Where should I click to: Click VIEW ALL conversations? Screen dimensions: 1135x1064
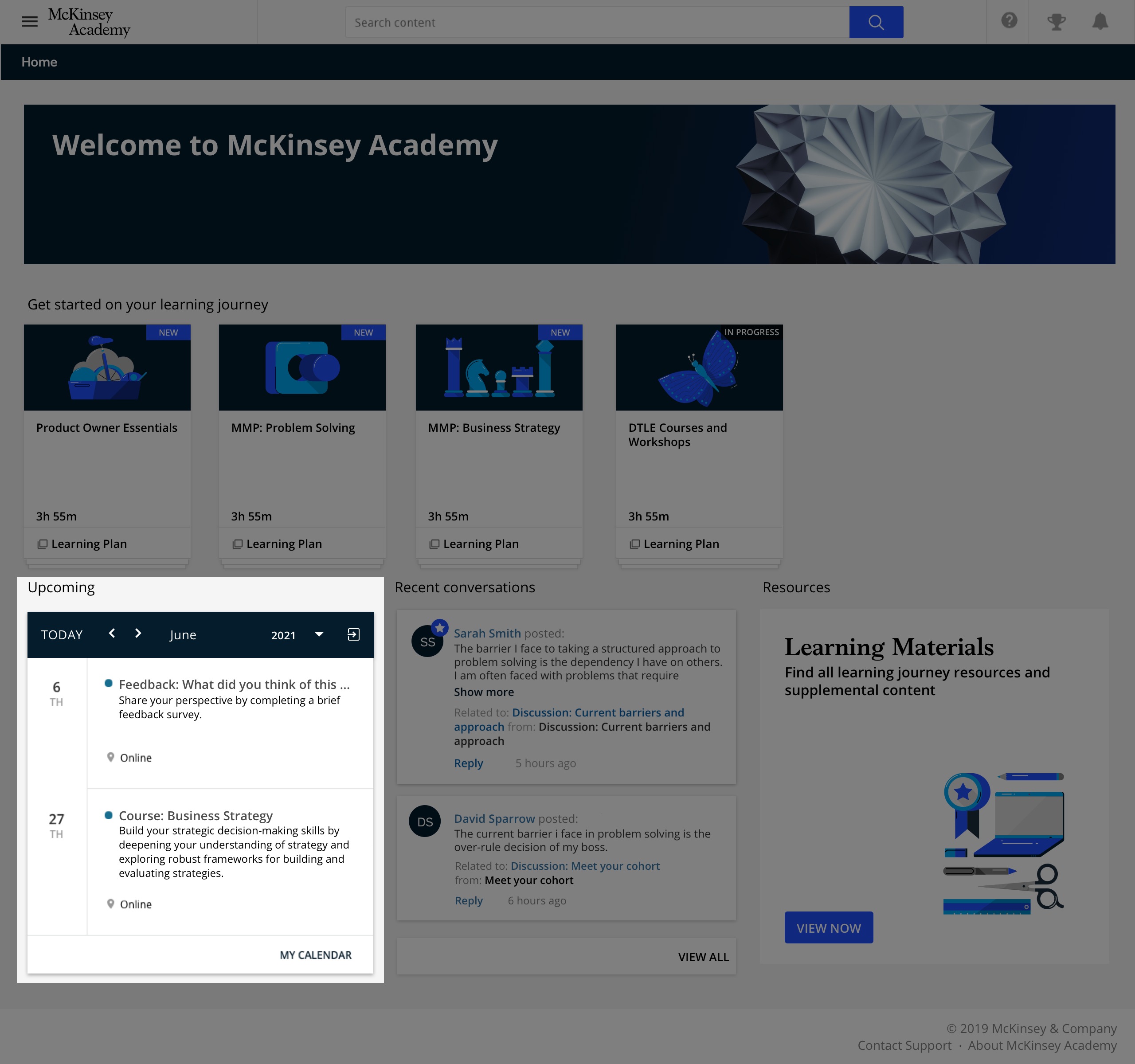(703, 957)
